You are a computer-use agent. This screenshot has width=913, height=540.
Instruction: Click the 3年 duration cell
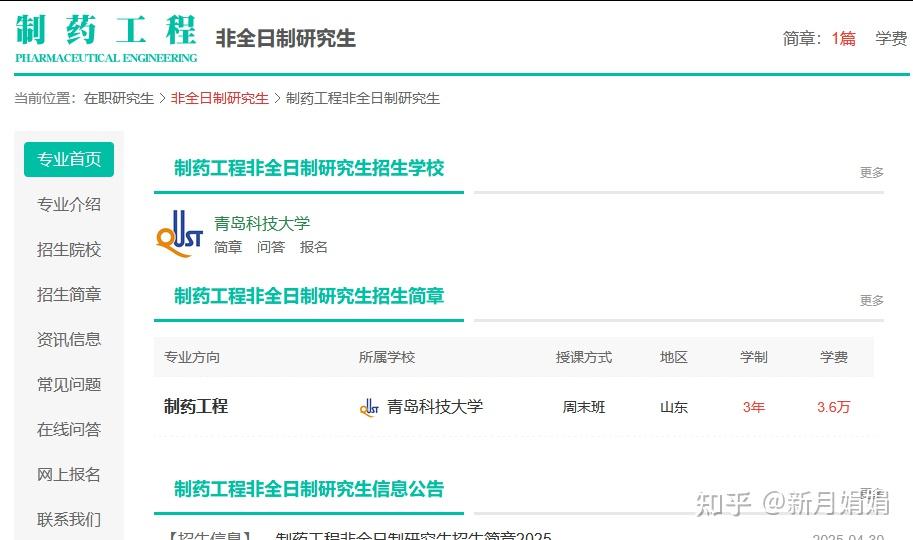click(753, 407)
